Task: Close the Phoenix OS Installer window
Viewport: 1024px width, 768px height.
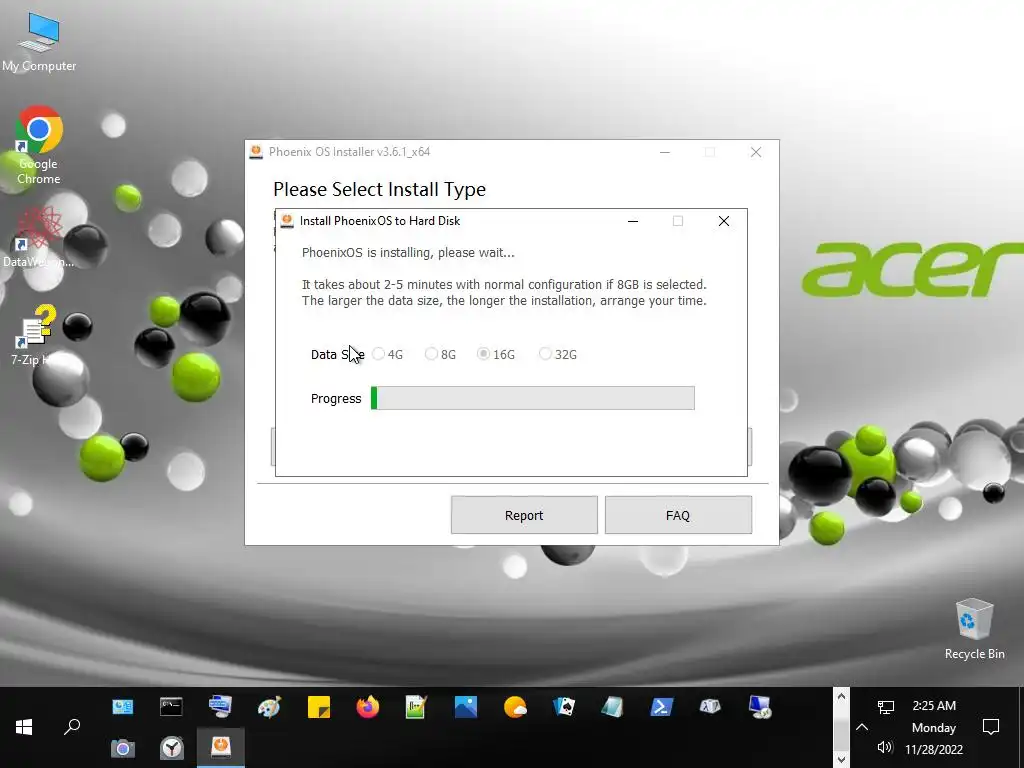Action: [756, 152]
